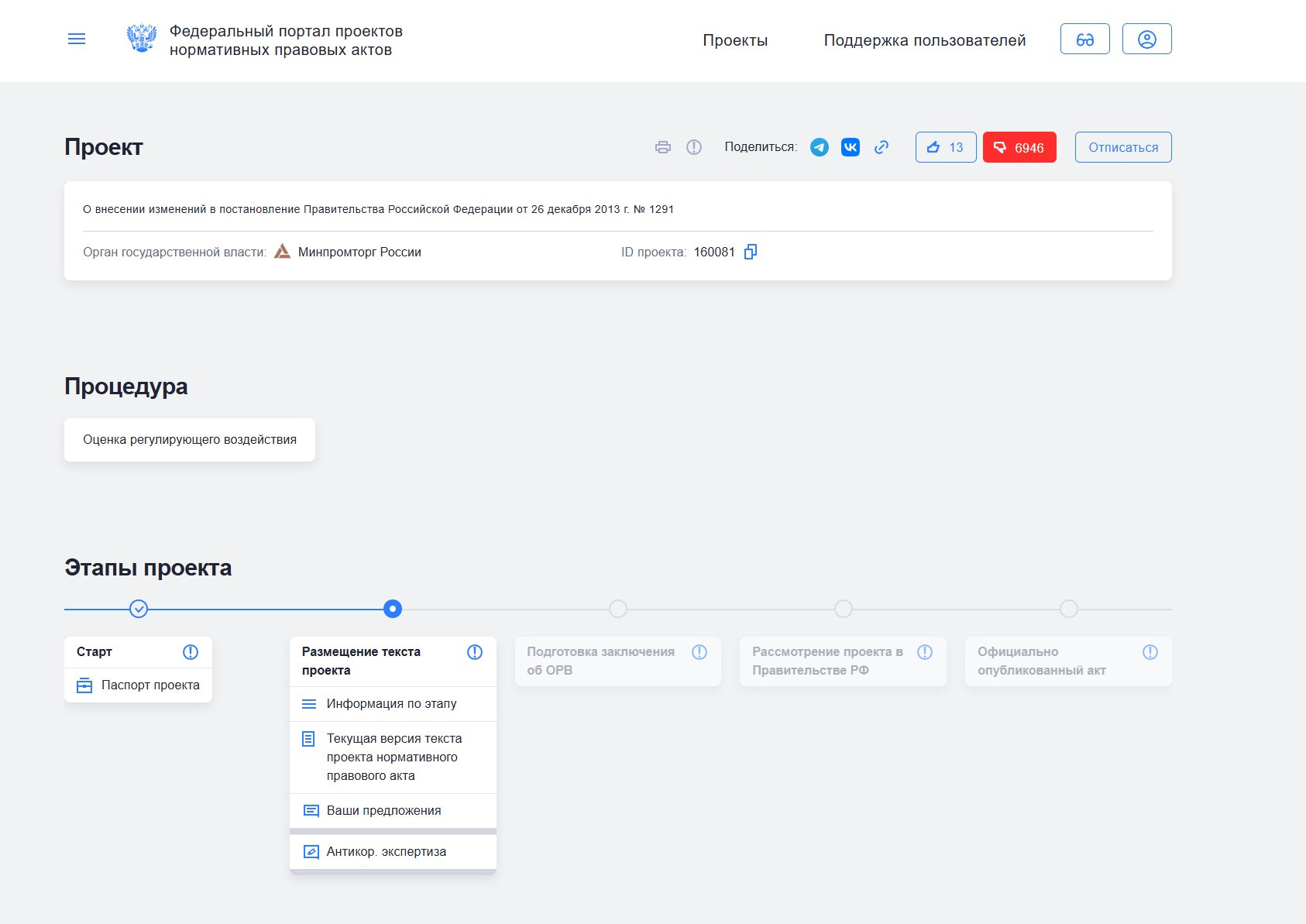Open accessibility glasses mode
The height and width of the screenshot is (924, 1306).
click(x=1084, y=40)
